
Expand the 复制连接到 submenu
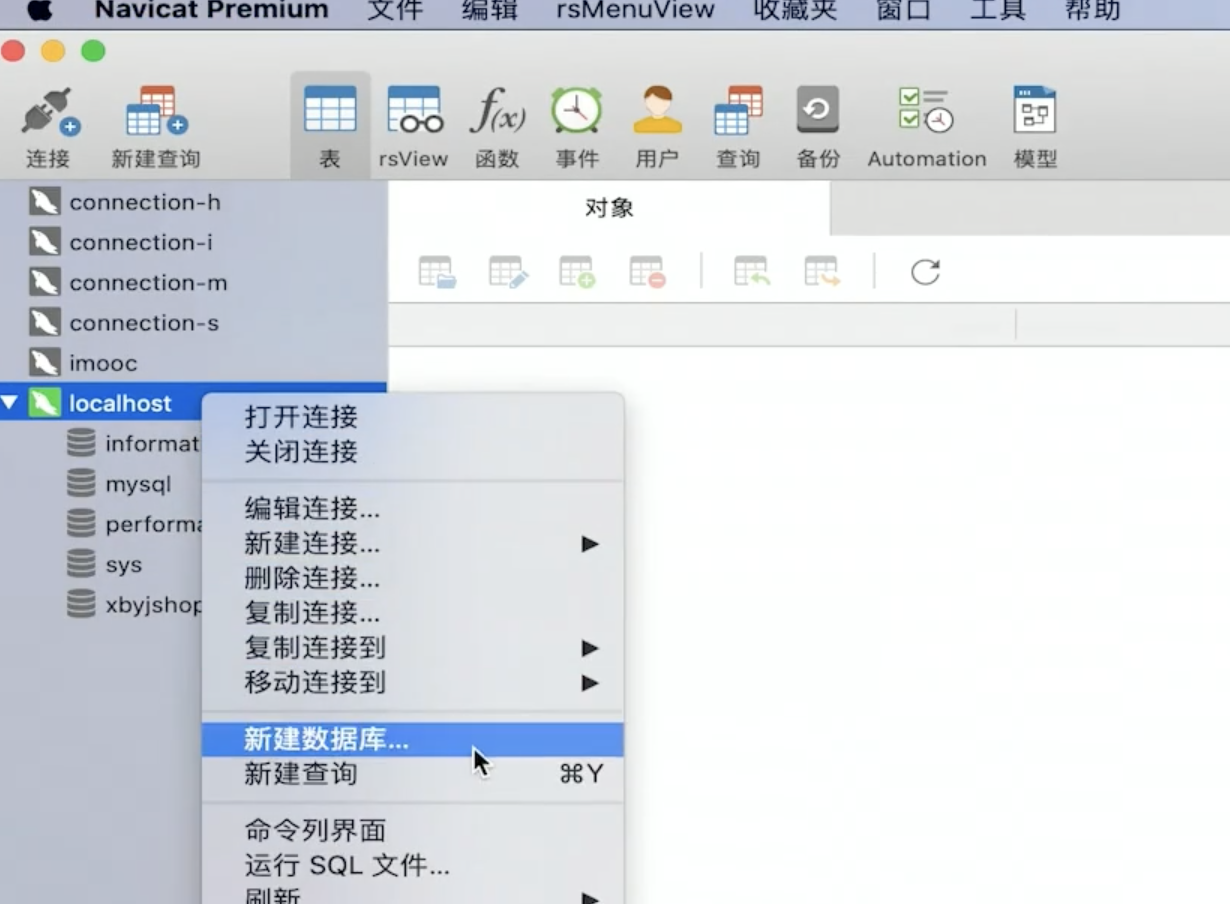590,648
